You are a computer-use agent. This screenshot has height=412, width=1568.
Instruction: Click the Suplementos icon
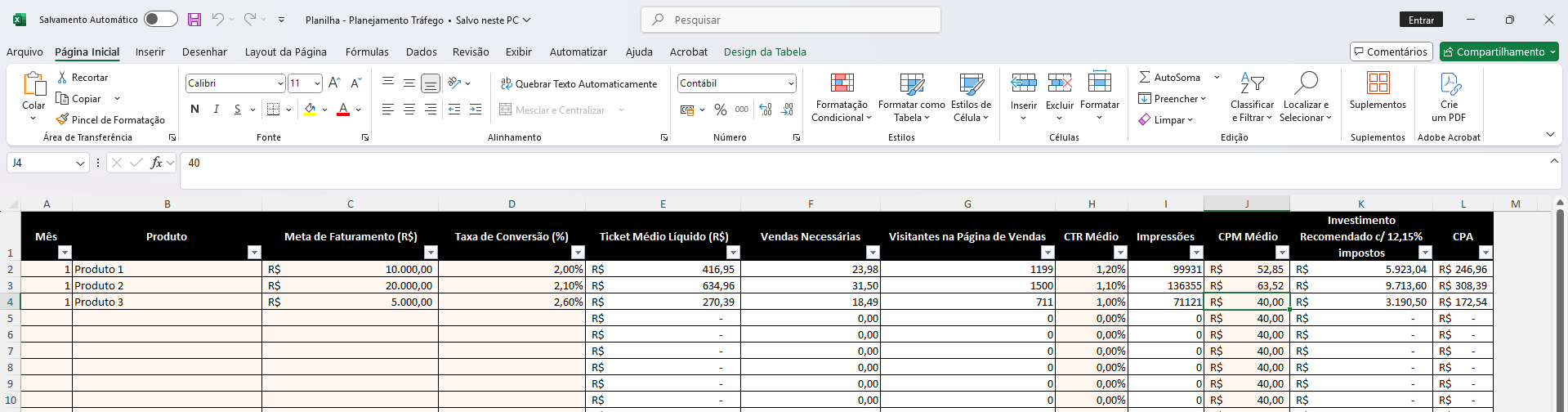point(1378,83)
